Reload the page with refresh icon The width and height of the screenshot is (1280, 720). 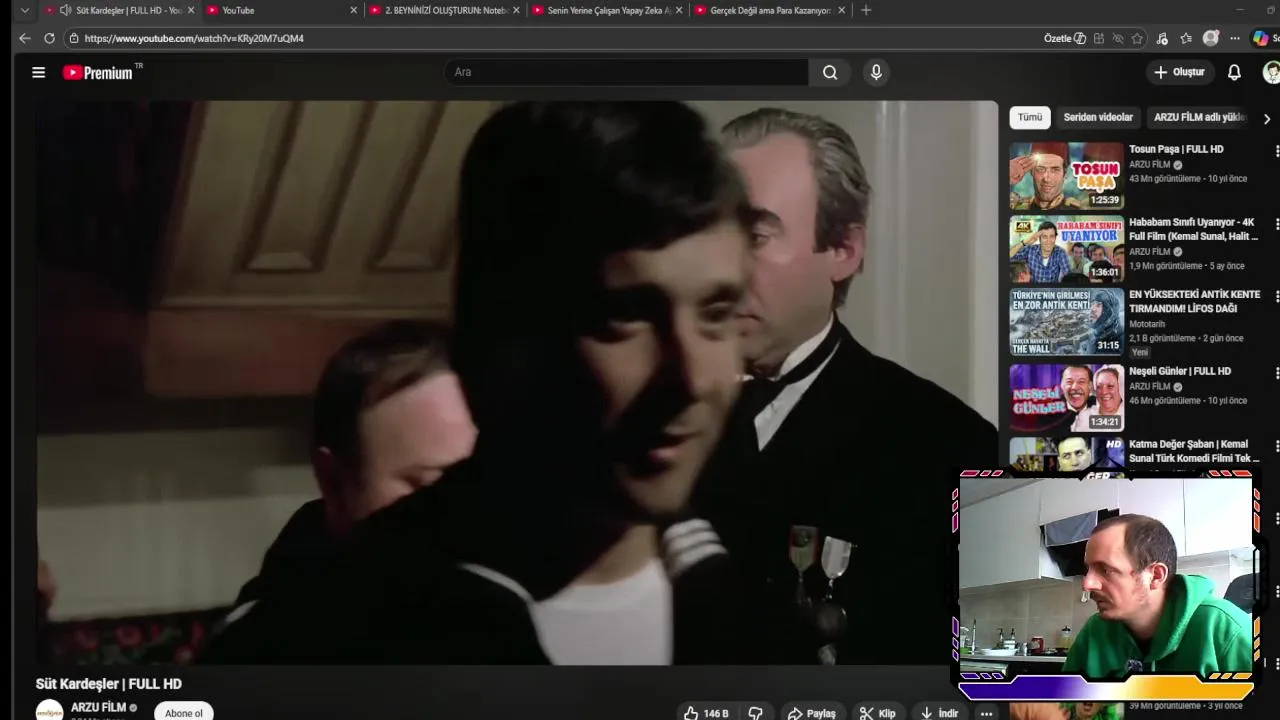[x=49, y=38]
